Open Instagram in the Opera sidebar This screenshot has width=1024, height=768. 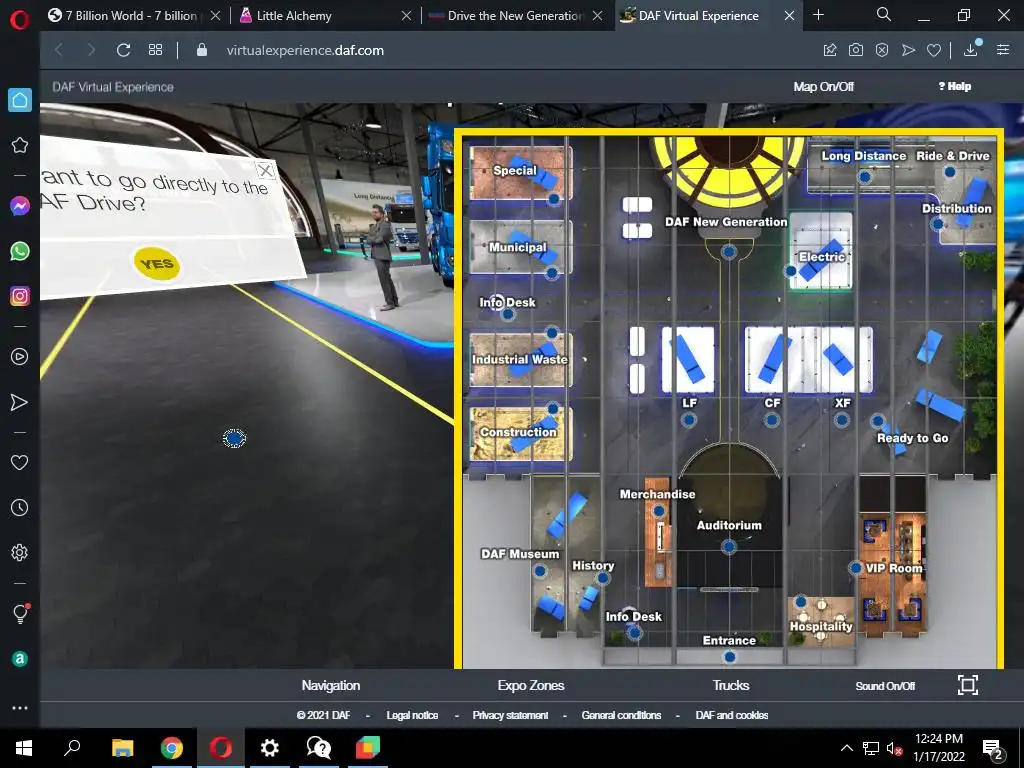pos(20,296)
